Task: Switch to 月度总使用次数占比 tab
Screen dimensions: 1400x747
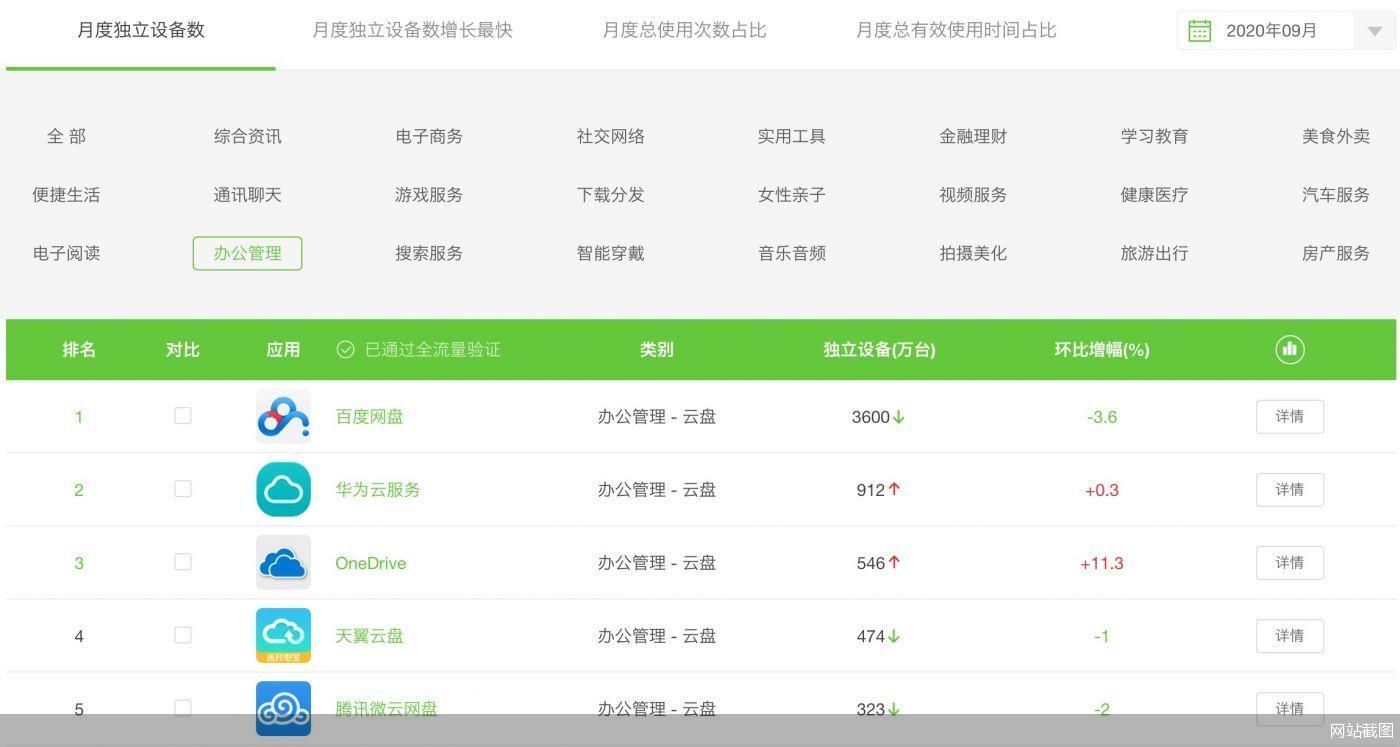Action: tap(684, 30)
